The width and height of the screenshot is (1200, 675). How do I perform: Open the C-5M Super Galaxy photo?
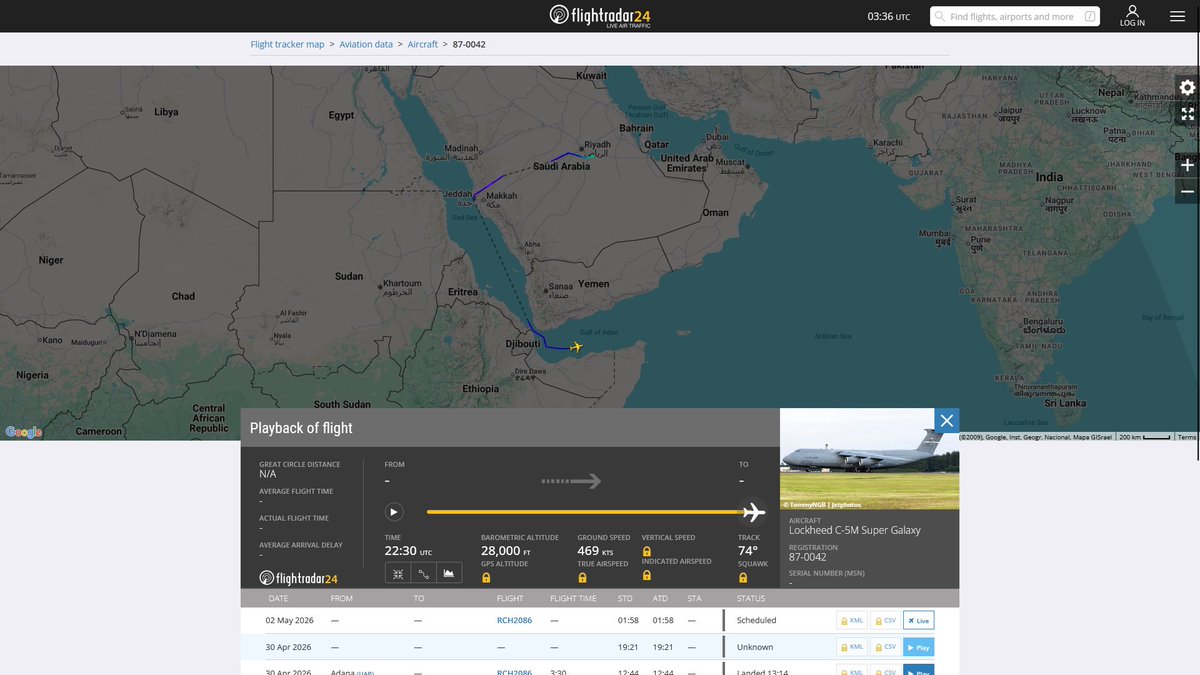[x=869, y=459]
